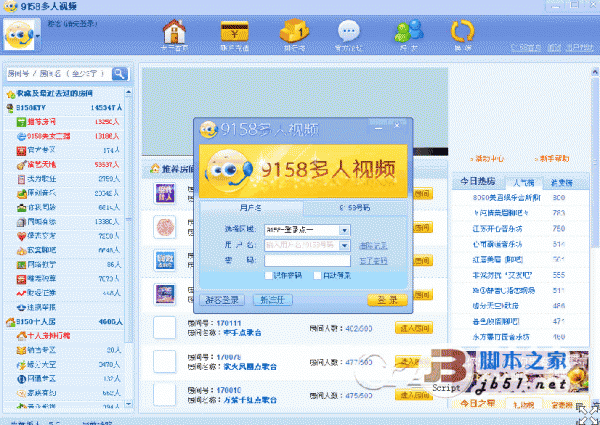Switch to the 人气榜 tab

[524, 183]
